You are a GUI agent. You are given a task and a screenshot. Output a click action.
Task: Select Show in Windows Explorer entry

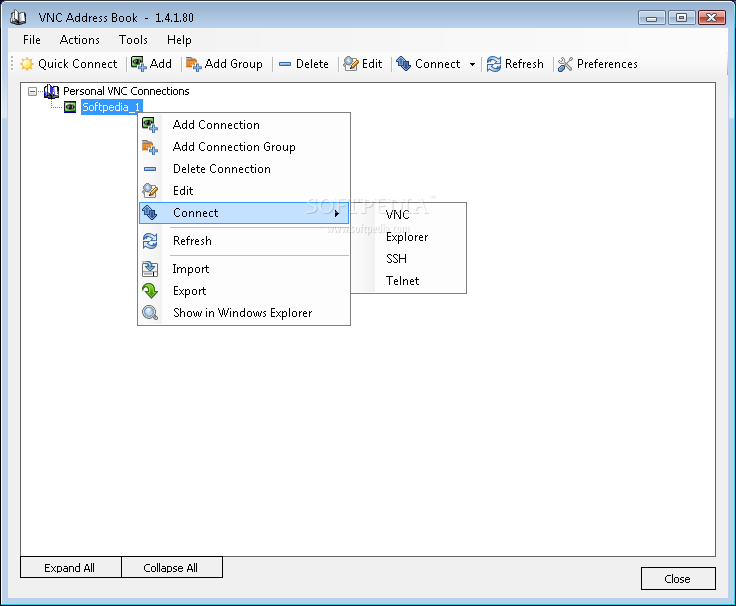coord(244,313)
